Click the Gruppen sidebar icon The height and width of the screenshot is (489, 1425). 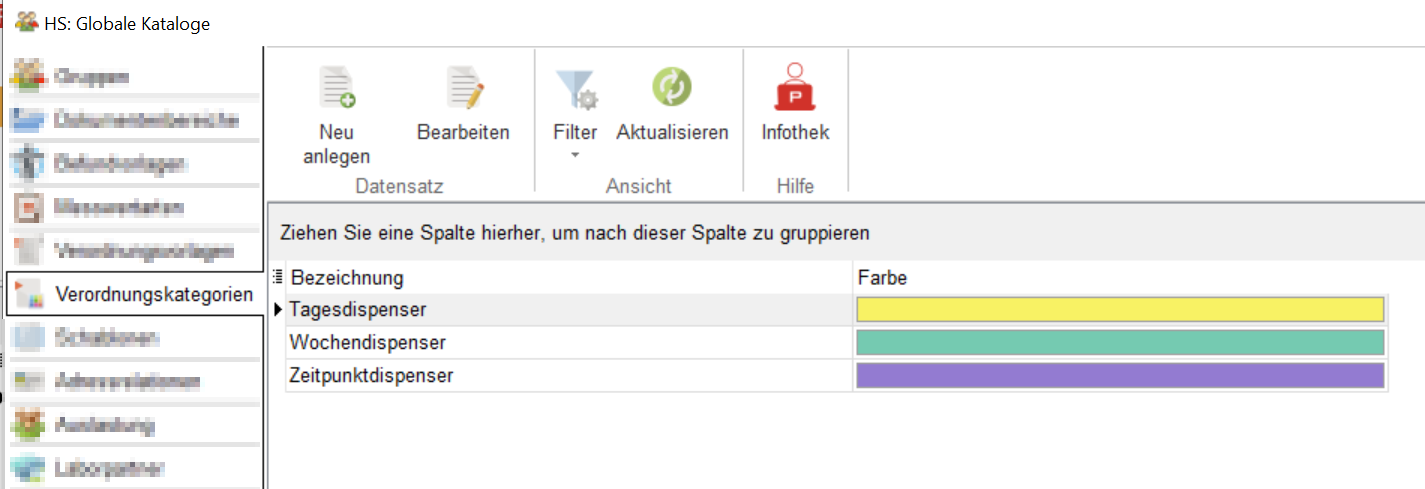28,76
